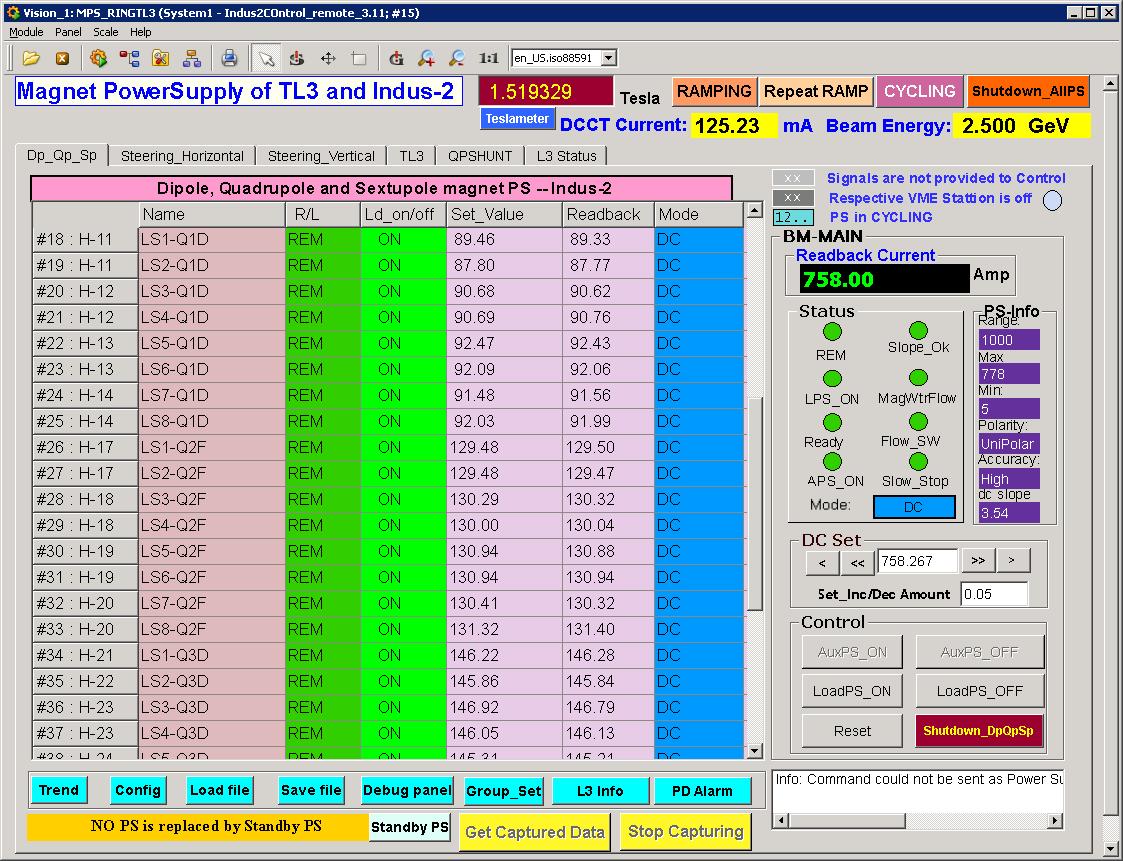Click the CYCLING button
Viewport: 1123px width, 861px height.
[x=920, y=92]
